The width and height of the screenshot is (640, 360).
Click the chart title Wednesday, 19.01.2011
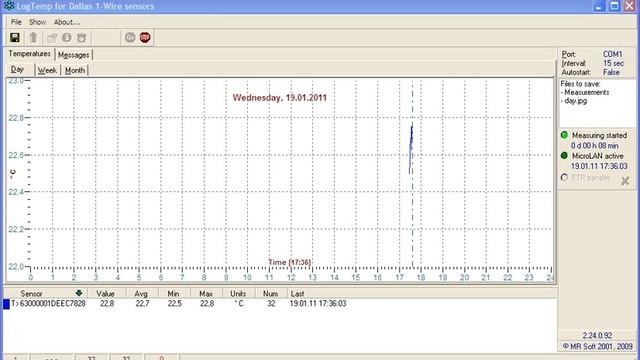point(280,98)
